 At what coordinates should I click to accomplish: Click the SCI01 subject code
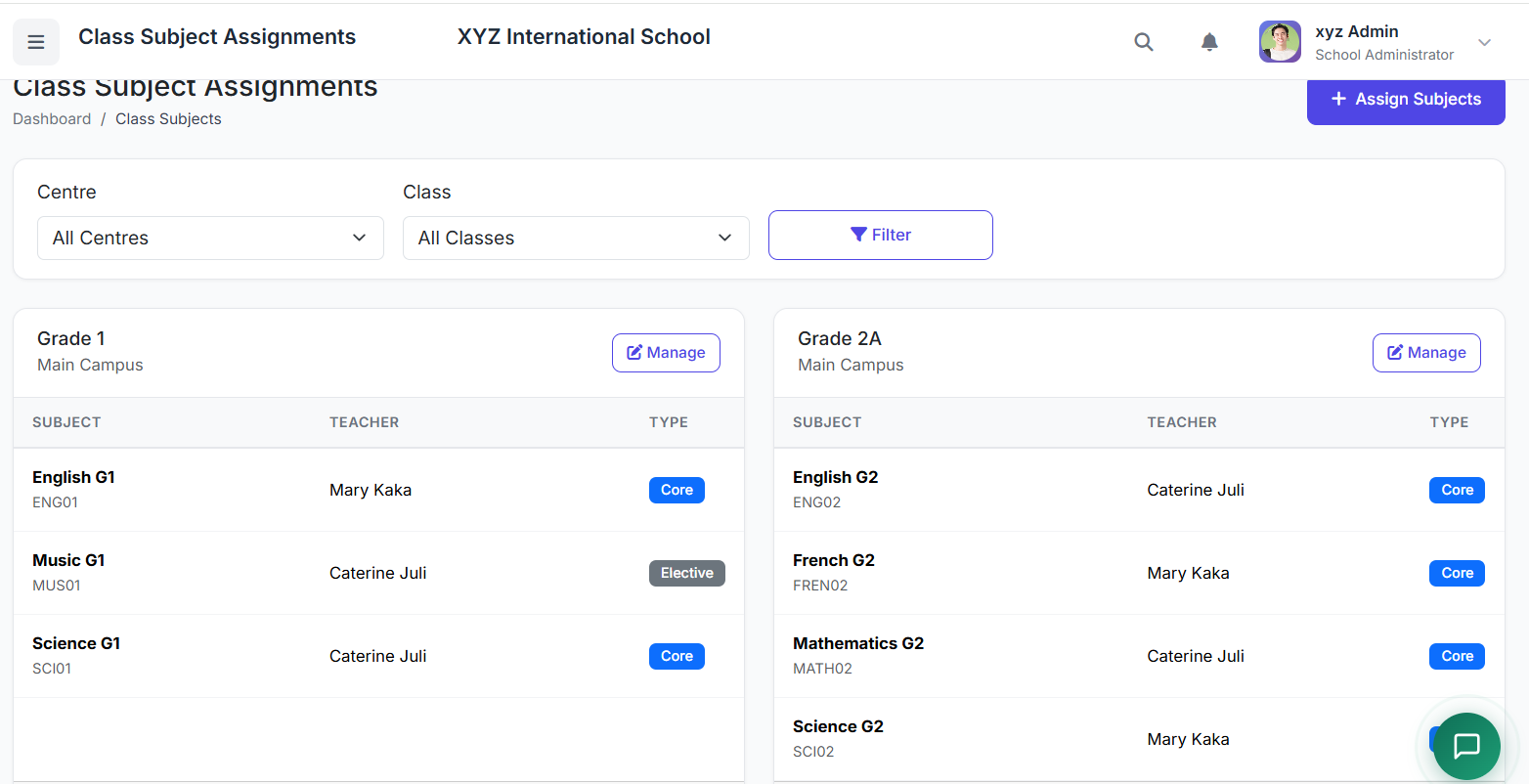tap(52, 669)
